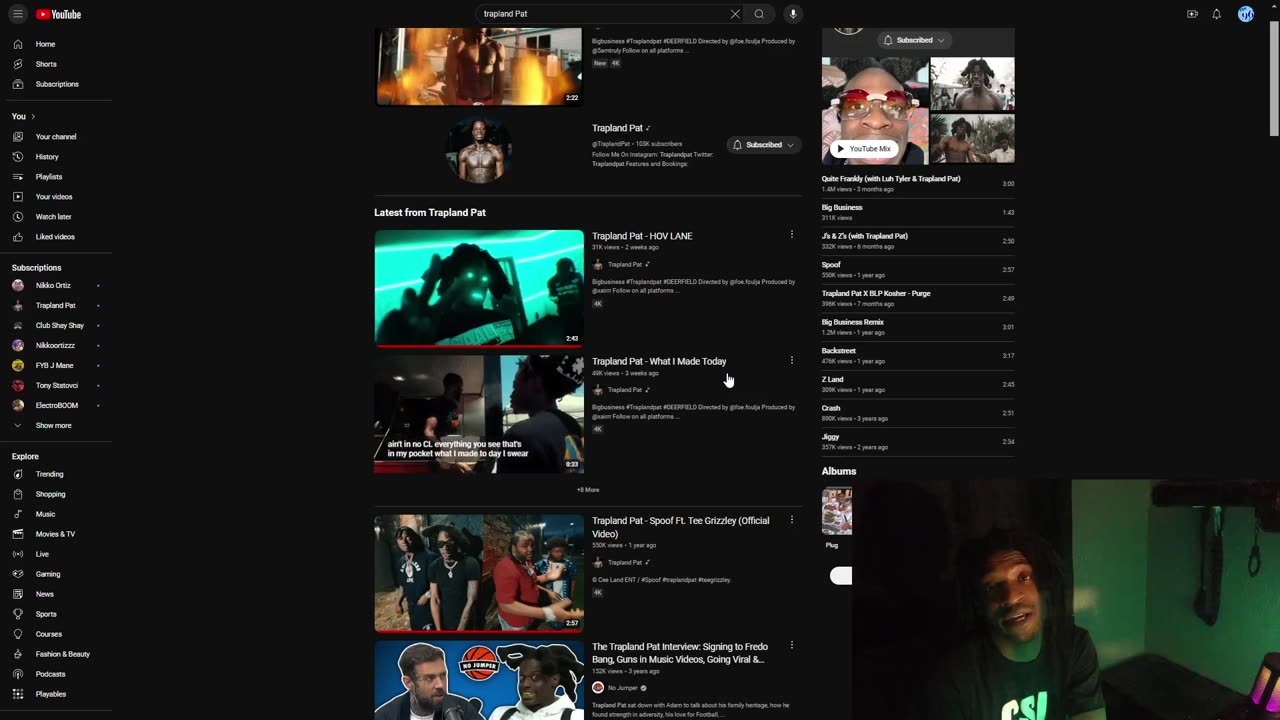Screen dimensions: 1280x720
Task: Open Trapland Pat subscription in sidebar
Action: [x=56, y=305]
